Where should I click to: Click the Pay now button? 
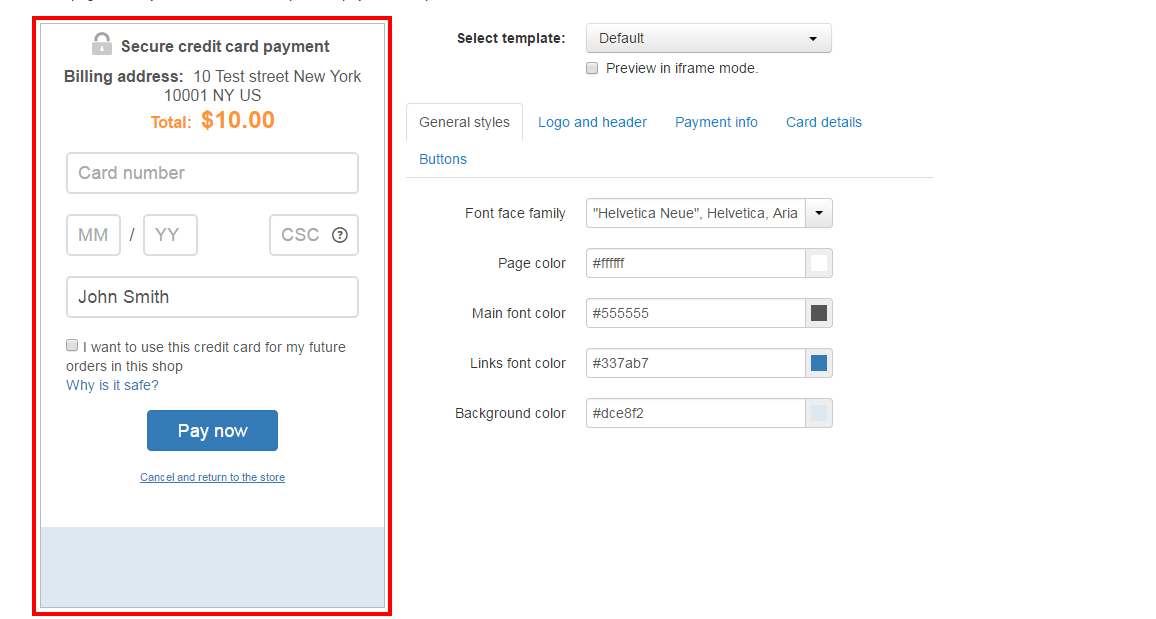(x=212, y=430)
